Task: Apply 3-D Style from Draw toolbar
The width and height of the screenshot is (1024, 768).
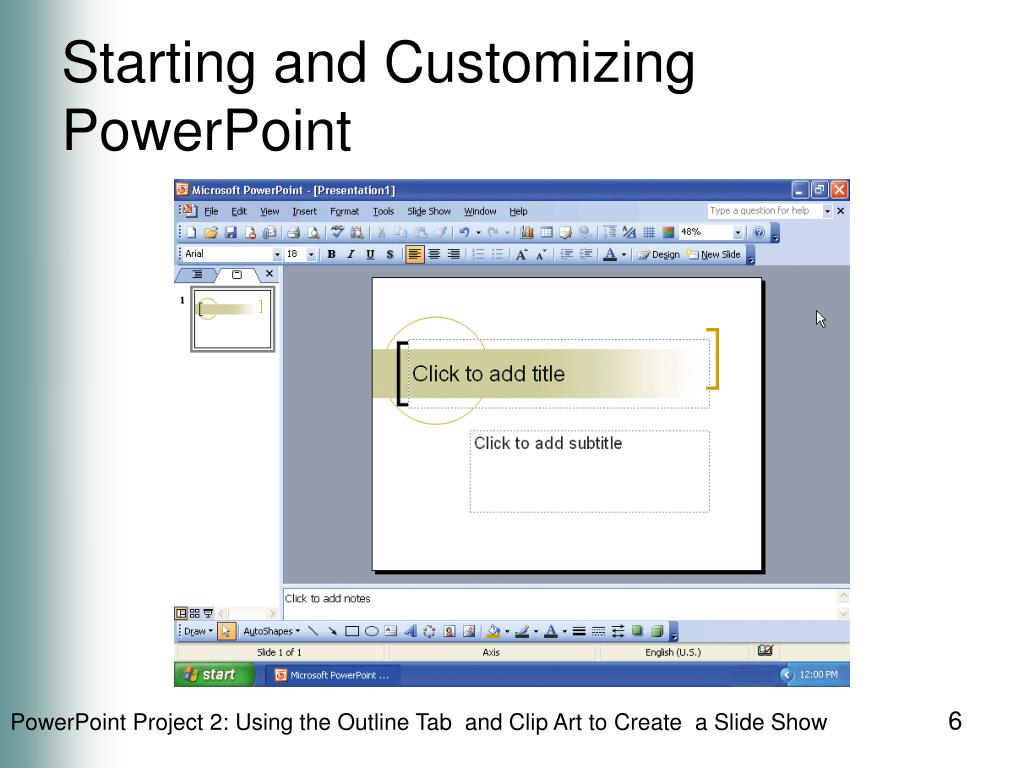Action: [x=657, y=631]
